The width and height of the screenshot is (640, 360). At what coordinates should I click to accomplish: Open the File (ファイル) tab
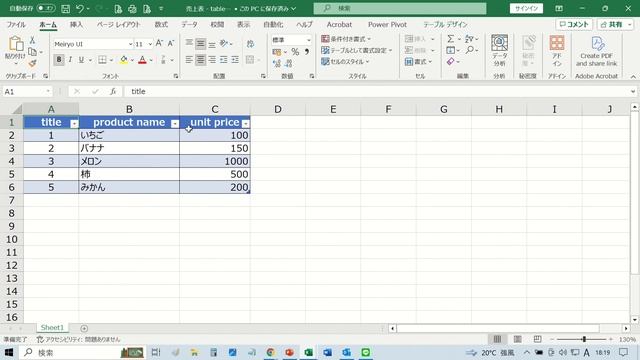click(16, 24)
